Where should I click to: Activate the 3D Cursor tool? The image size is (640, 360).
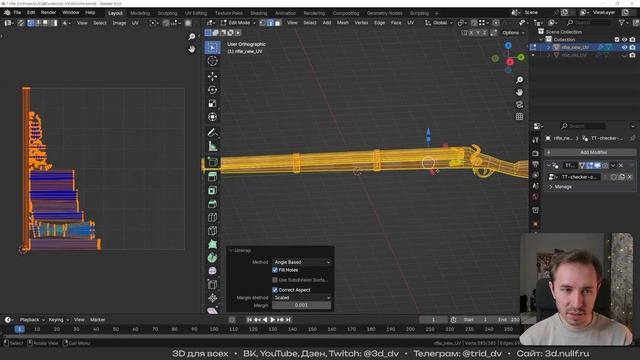pyautogui.click(x=212, y=61)
